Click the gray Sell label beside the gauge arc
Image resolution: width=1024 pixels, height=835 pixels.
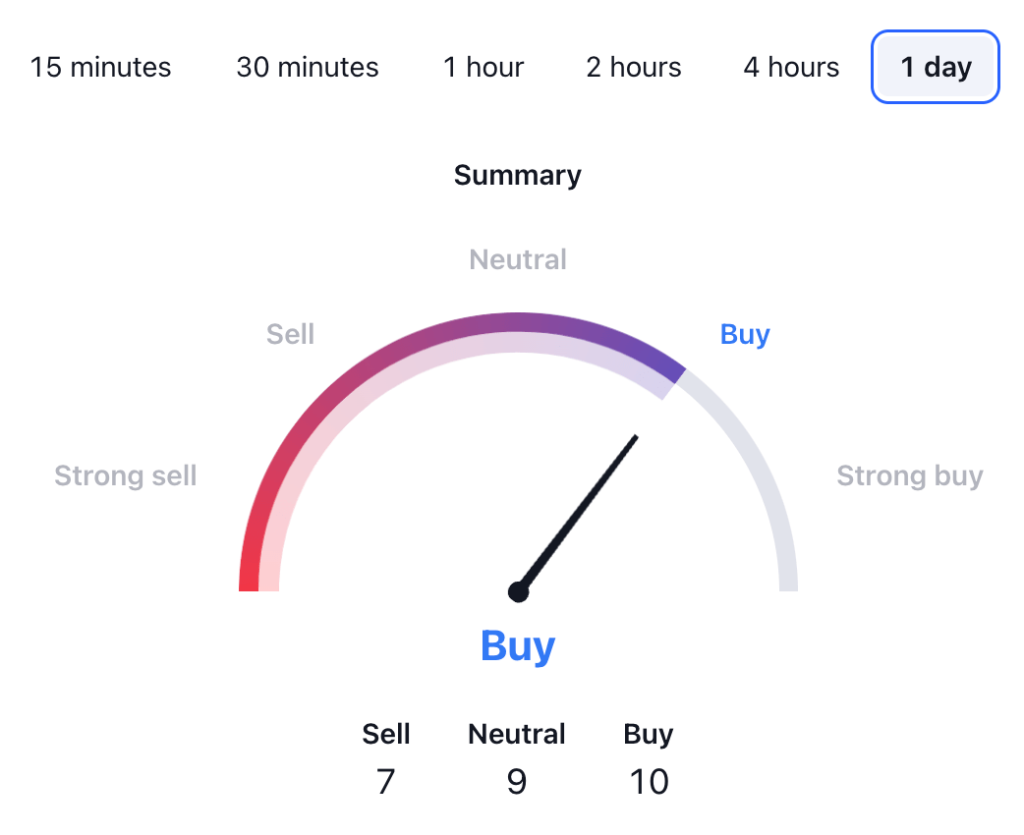pos(290,334)
